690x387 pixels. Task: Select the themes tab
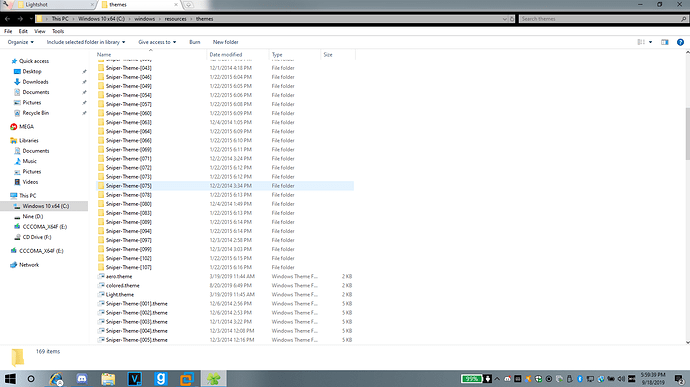point(138,5)
